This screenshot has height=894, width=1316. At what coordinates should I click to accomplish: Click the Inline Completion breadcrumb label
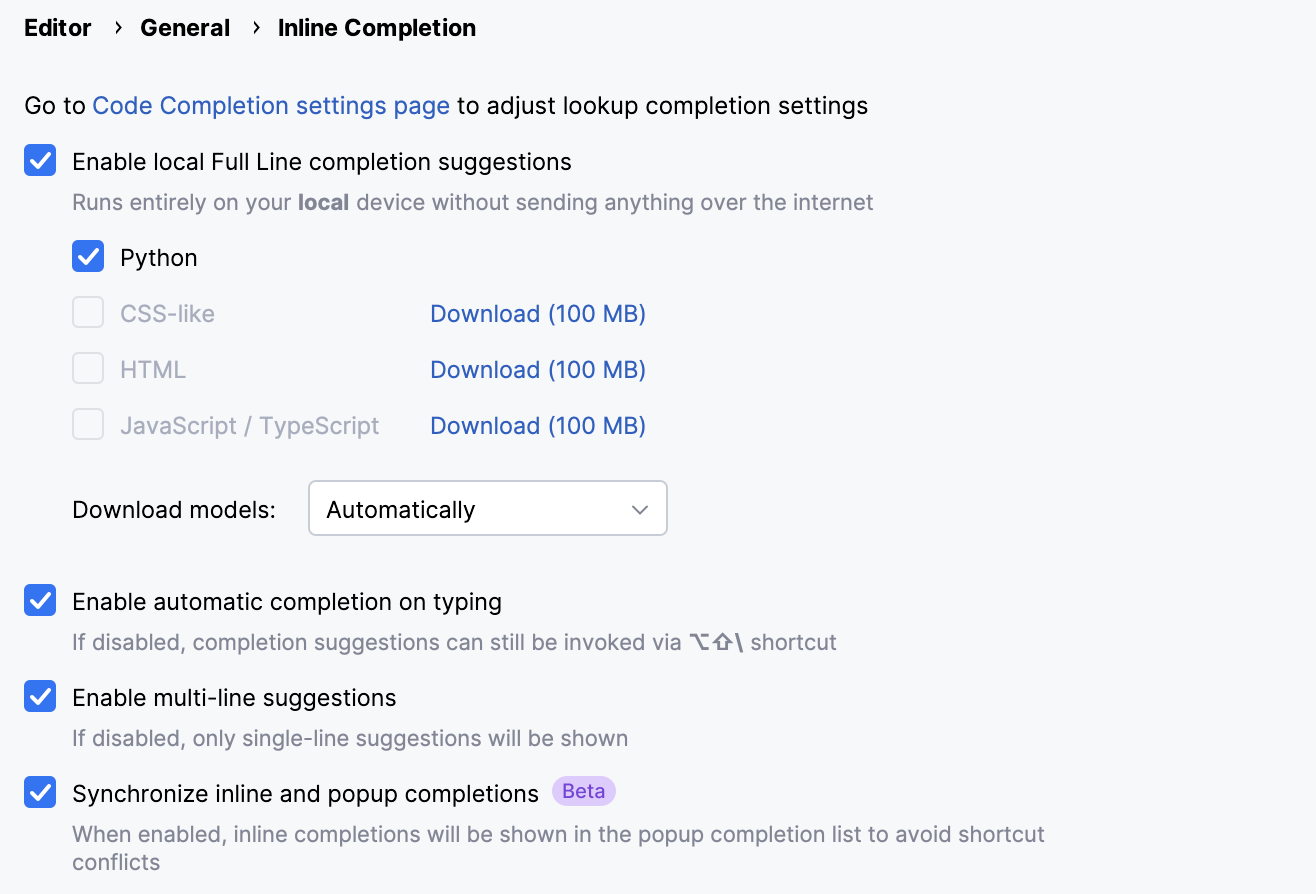377,27
